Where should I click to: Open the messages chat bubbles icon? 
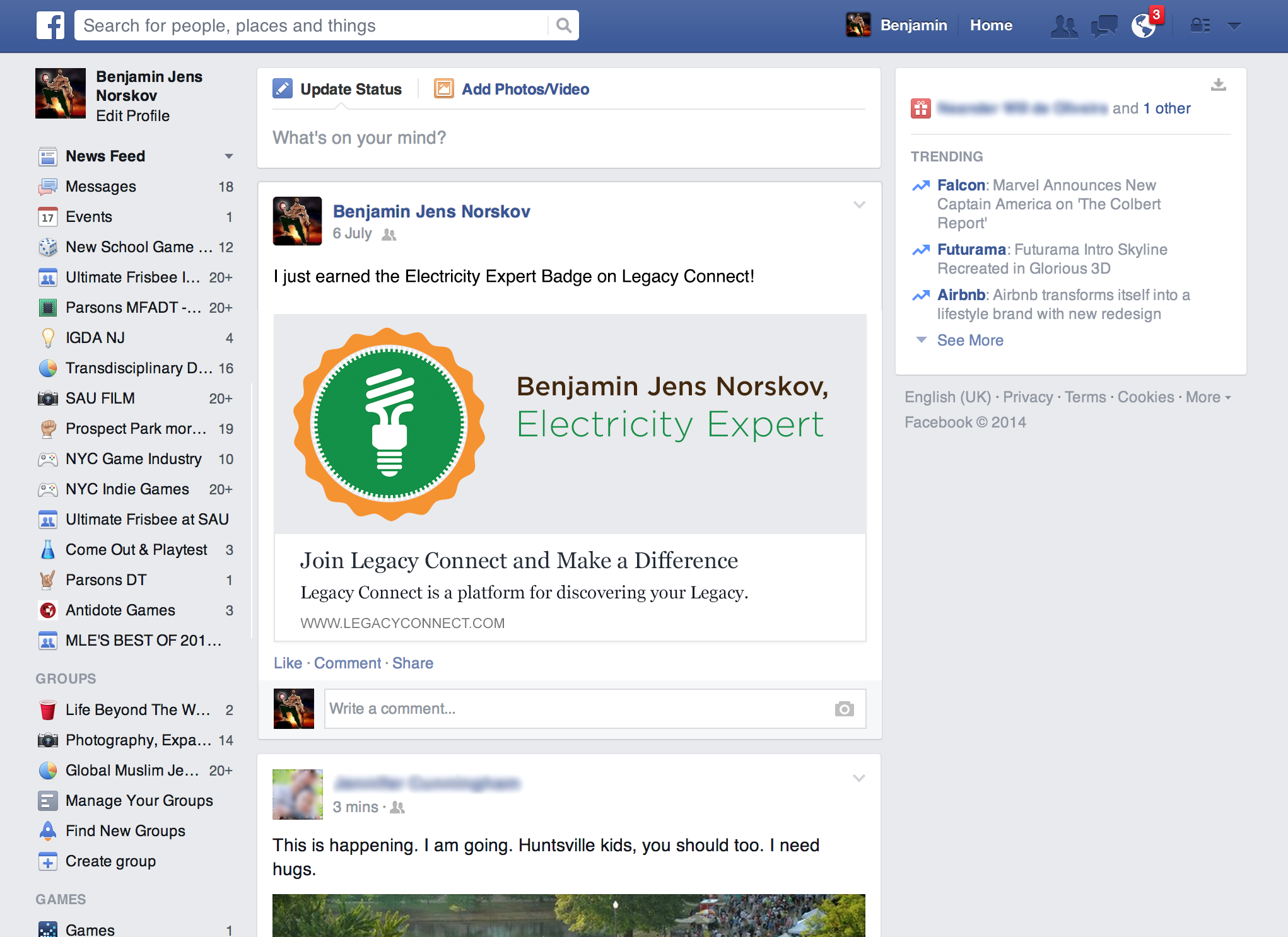1104,26
